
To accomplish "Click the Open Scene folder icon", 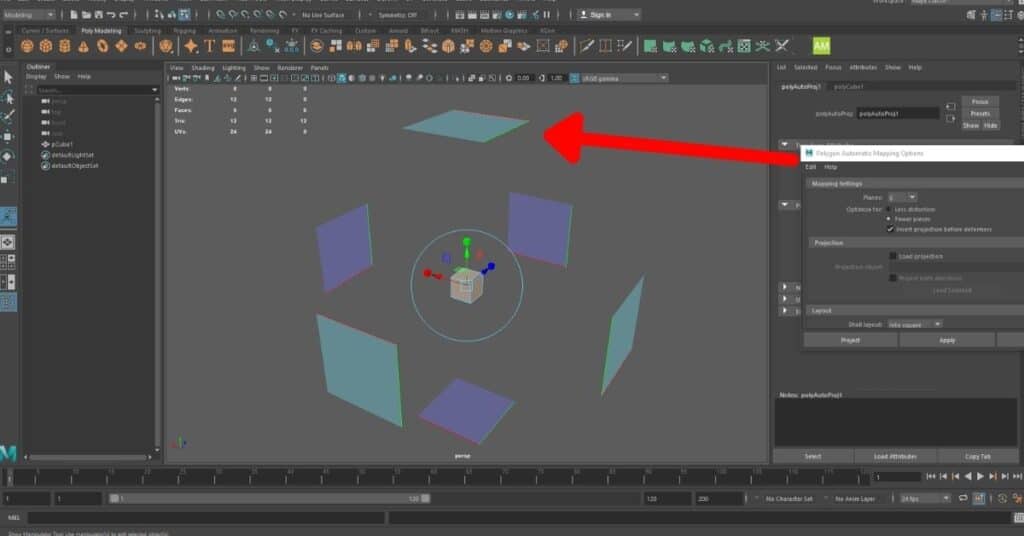I will [86, 14].
